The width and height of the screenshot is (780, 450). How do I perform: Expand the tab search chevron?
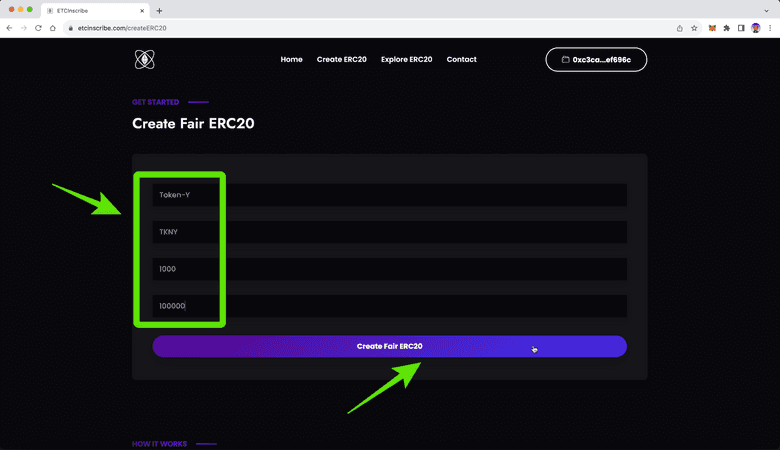coord(766,10)
